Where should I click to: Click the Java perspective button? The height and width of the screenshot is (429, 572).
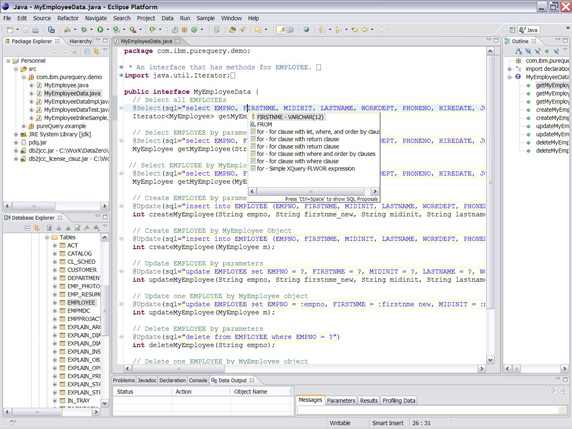[529, 30]
